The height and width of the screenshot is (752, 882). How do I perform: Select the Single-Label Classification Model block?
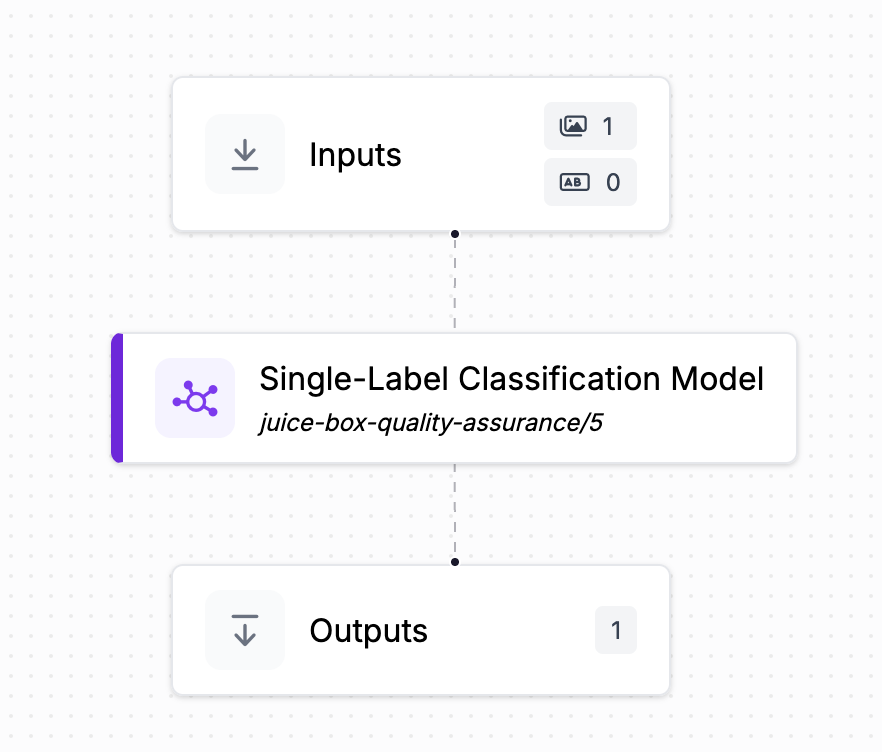[454, 398]
